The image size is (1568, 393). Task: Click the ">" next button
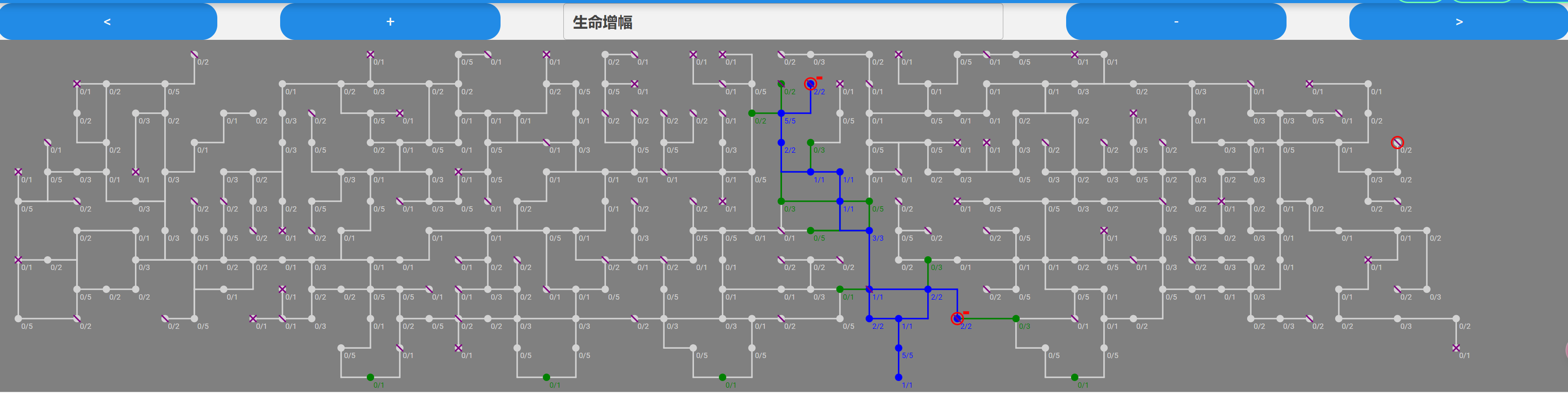pyautogui.click(x=1458, y=21)
